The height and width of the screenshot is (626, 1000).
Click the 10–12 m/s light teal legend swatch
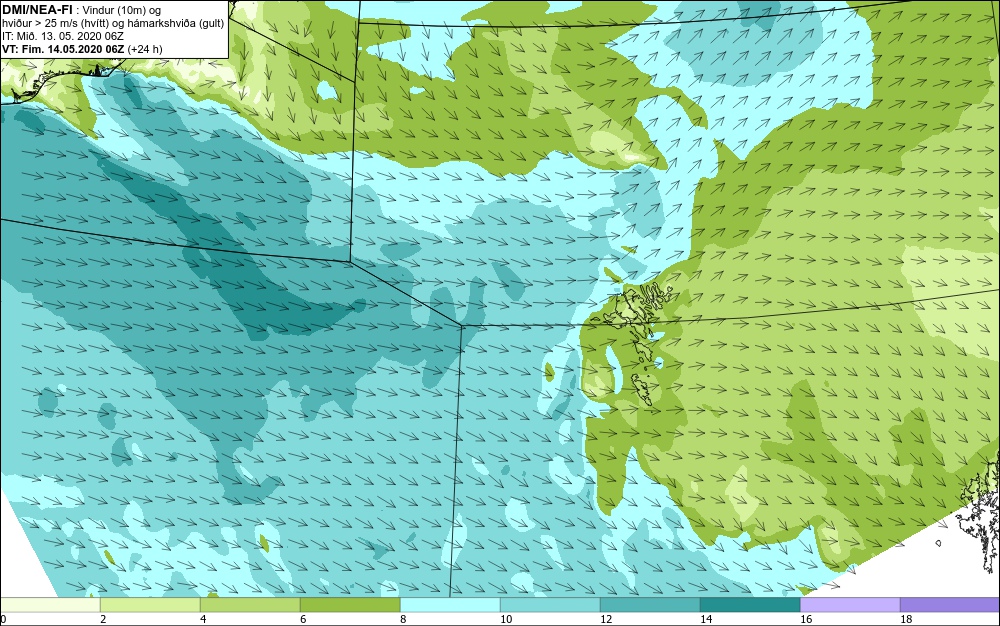click(550, 604)
